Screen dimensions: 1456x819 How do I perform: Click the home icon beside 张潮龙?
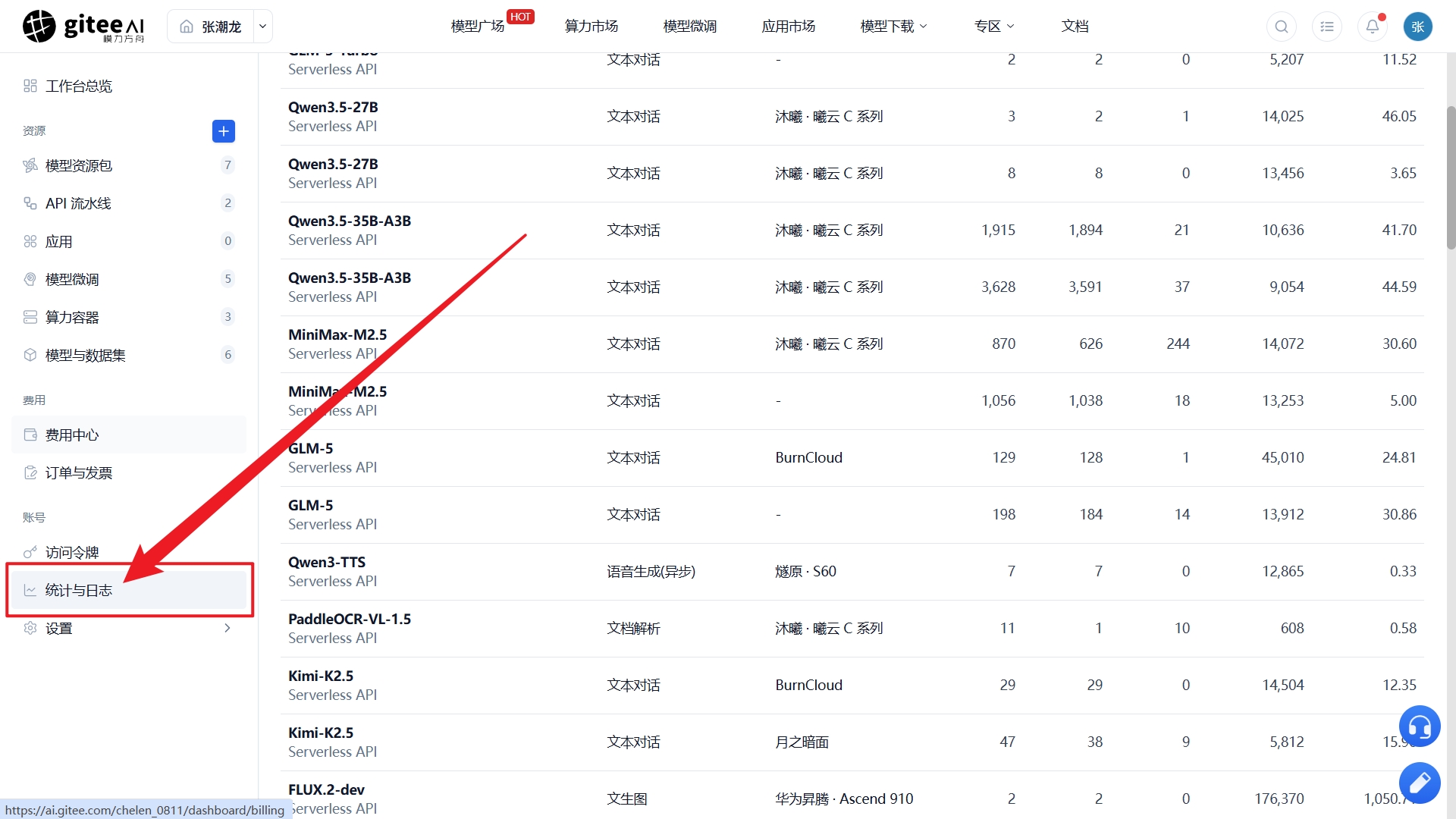point(187,27)
